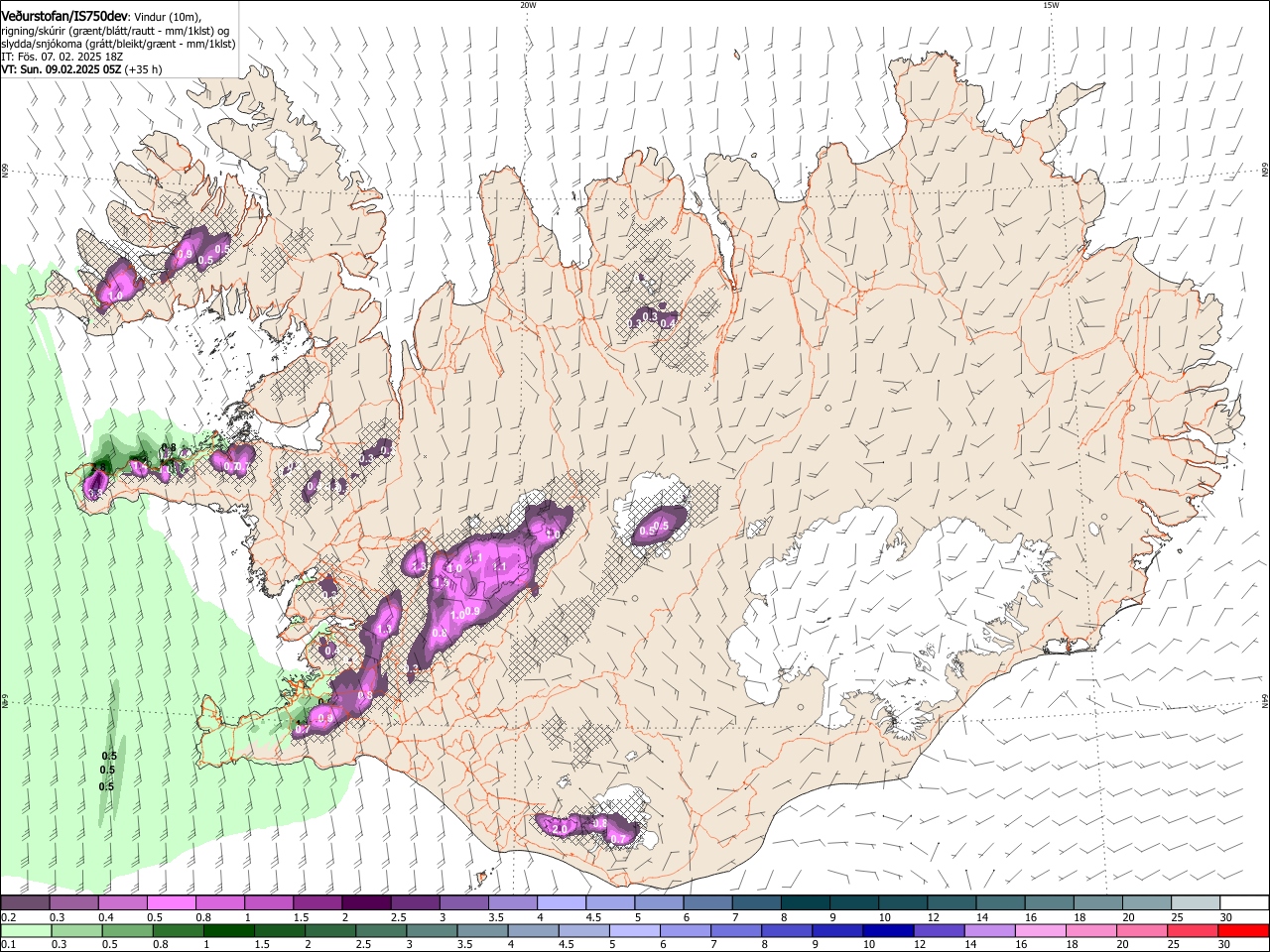Image resolution: width=1270 pixels, height=952 pixels.
Task: Pick the white 30 swatch on the snow scale
Action: coord(1245,903)
